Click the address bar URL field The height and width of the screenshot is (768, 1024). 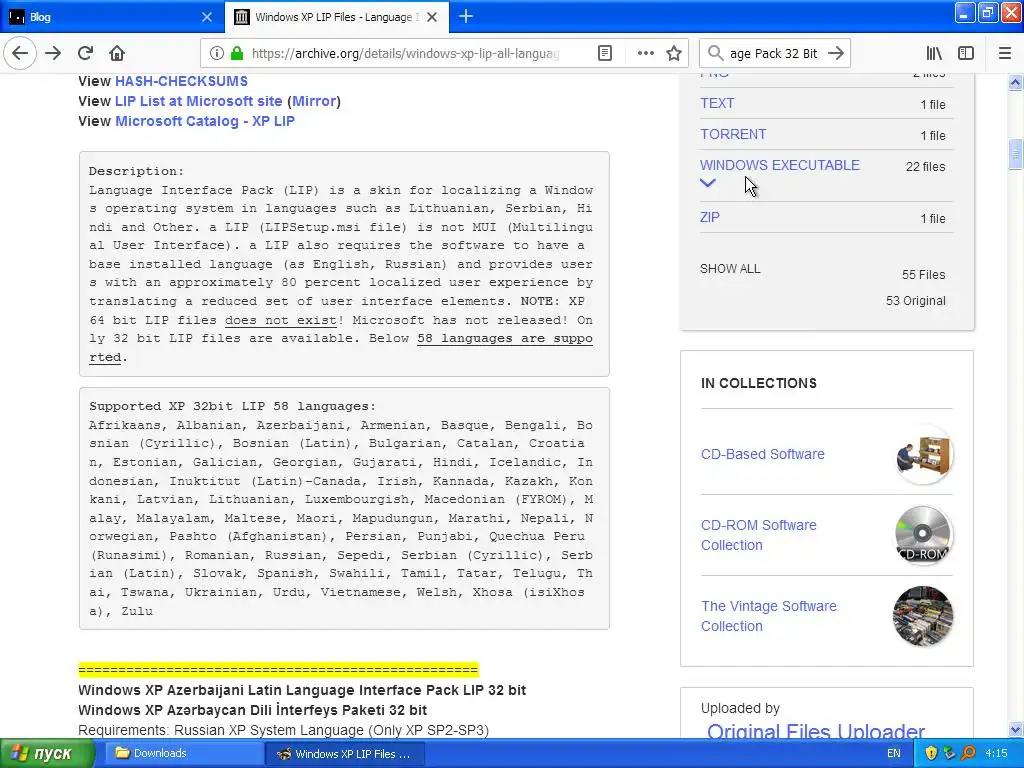coord(405,54)
